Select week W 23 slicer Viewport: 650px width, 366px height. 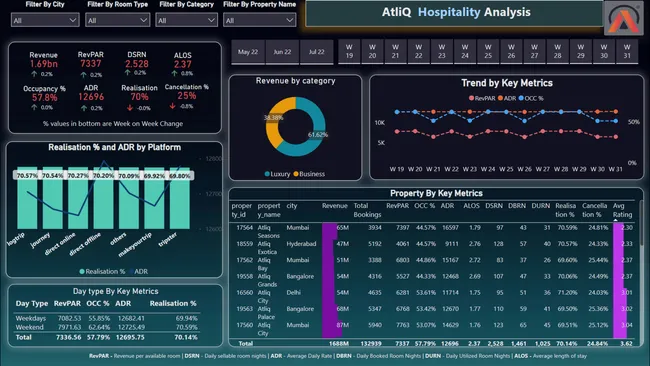[442, 51]
